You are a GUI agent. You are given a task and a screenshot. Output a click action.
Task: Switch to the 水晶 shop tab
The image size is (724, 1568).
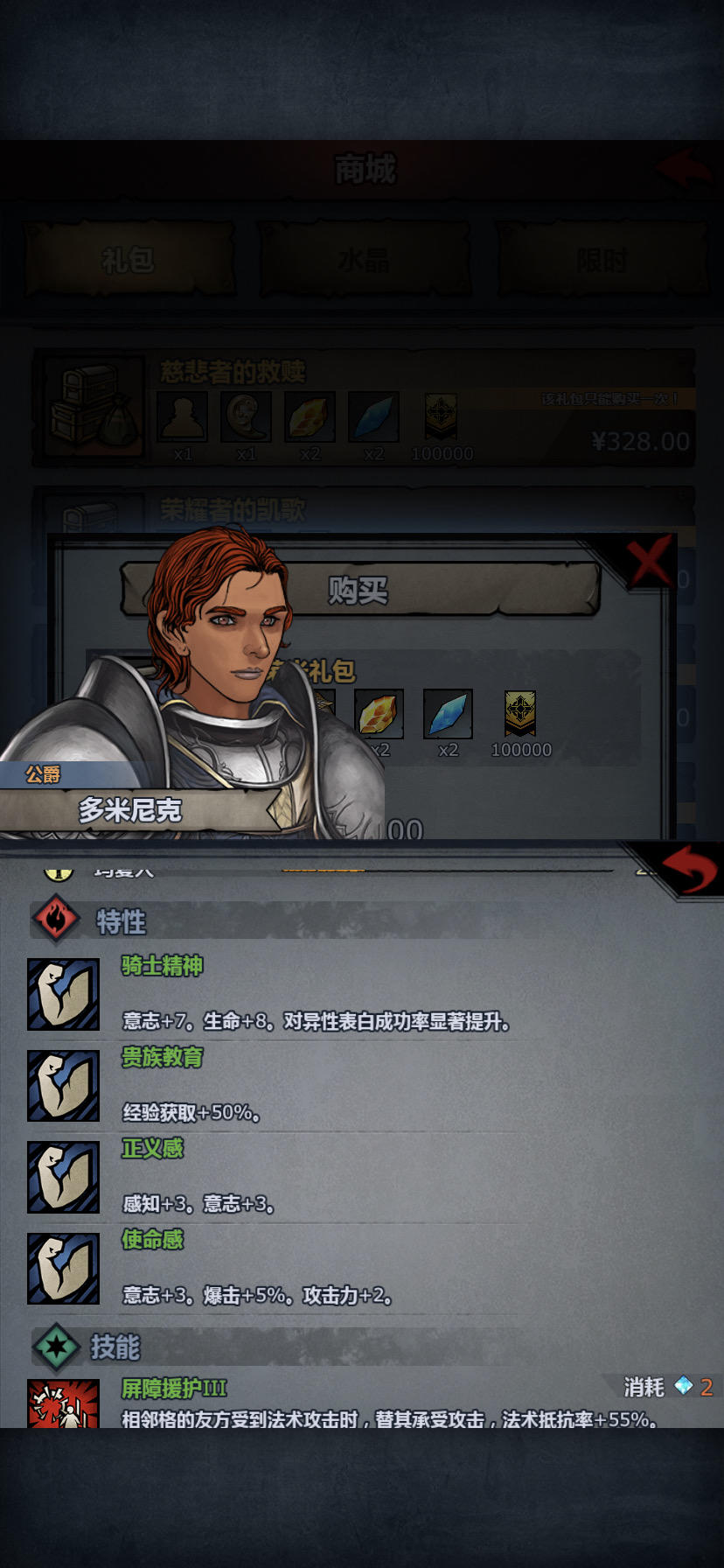tap(364, 260)
